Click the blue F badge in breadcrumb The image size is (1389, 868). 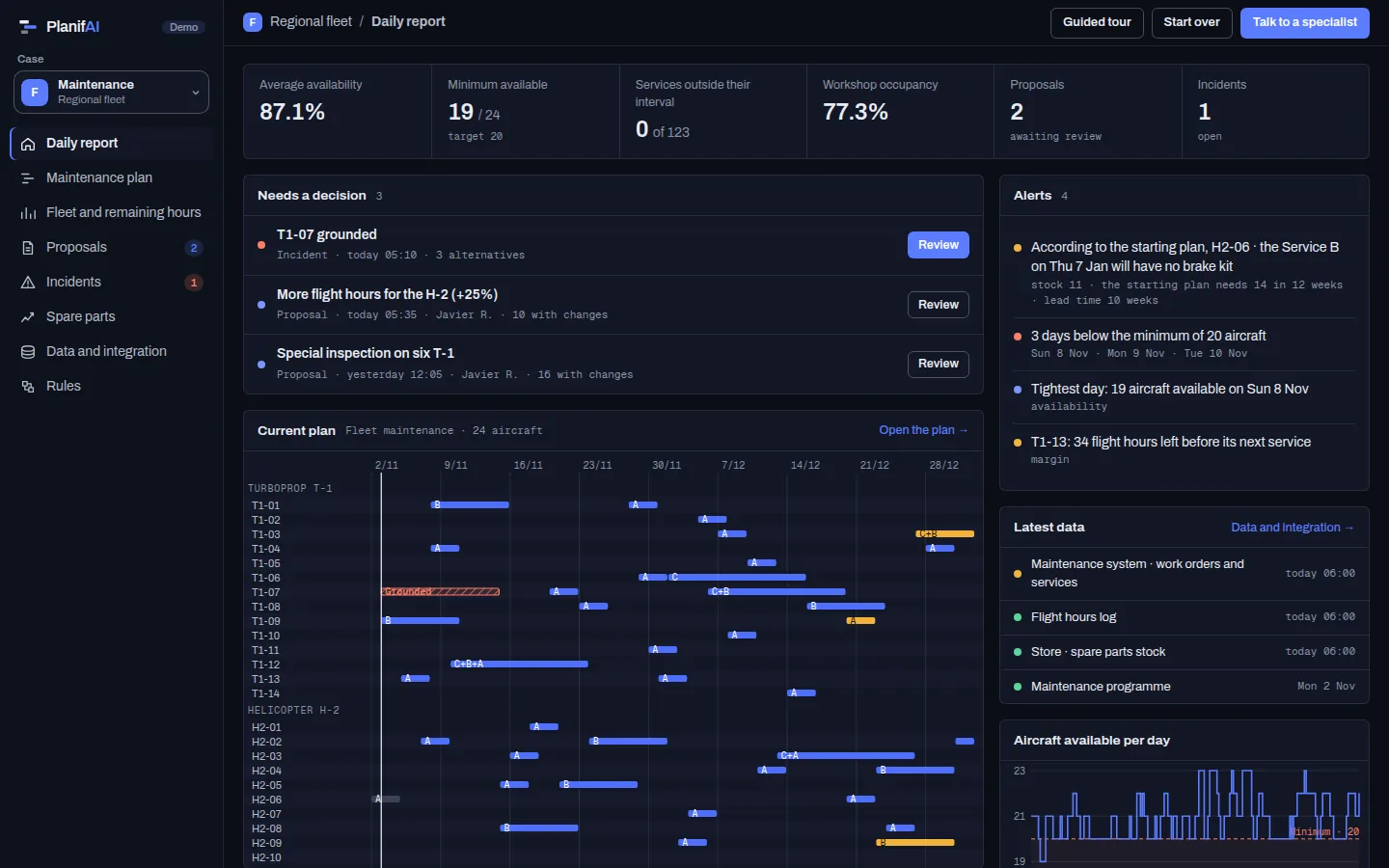[253, 21]
